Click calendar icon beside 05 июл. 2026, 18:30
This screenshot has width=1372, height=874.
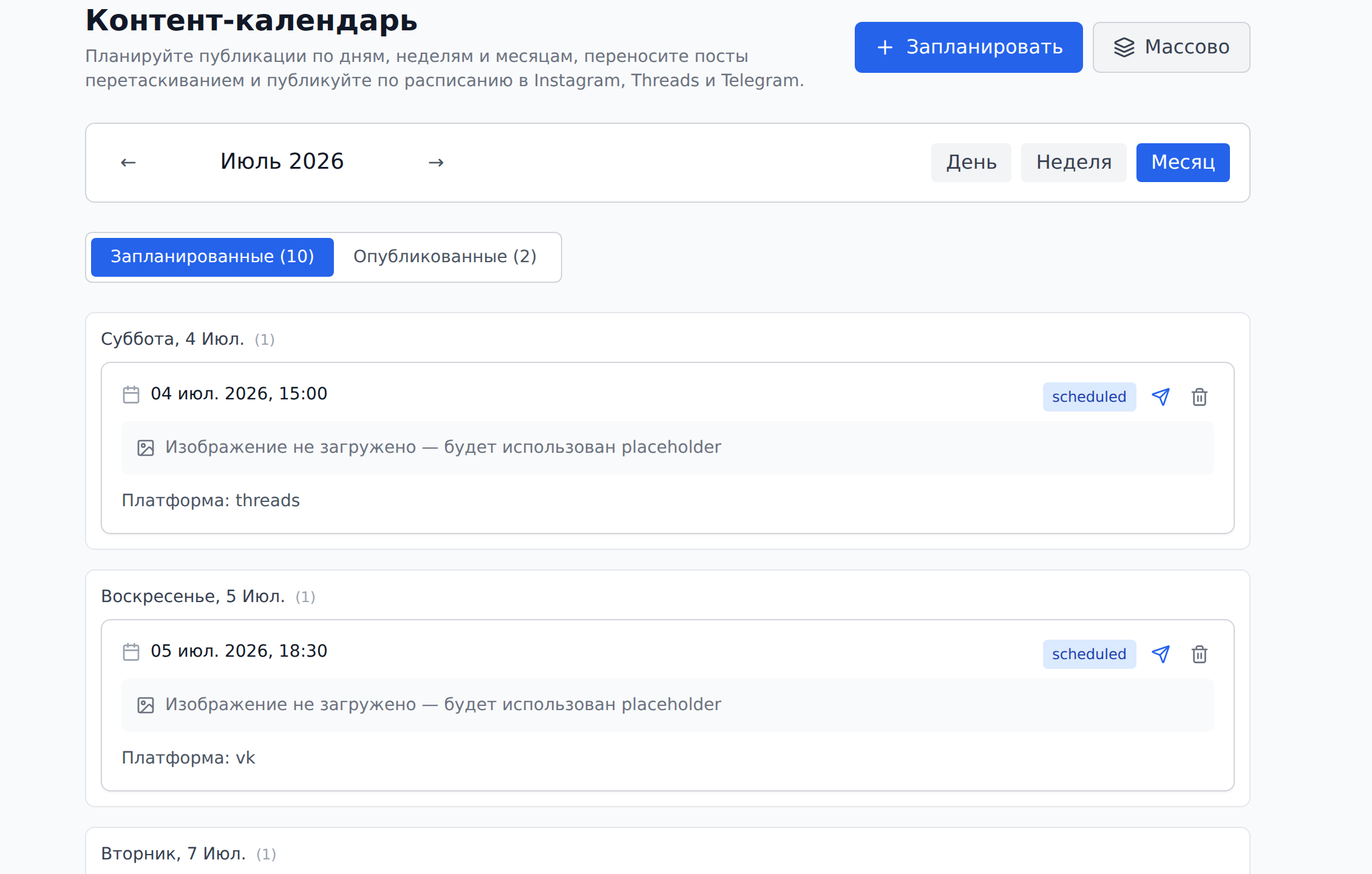click(x=131, y=652)
